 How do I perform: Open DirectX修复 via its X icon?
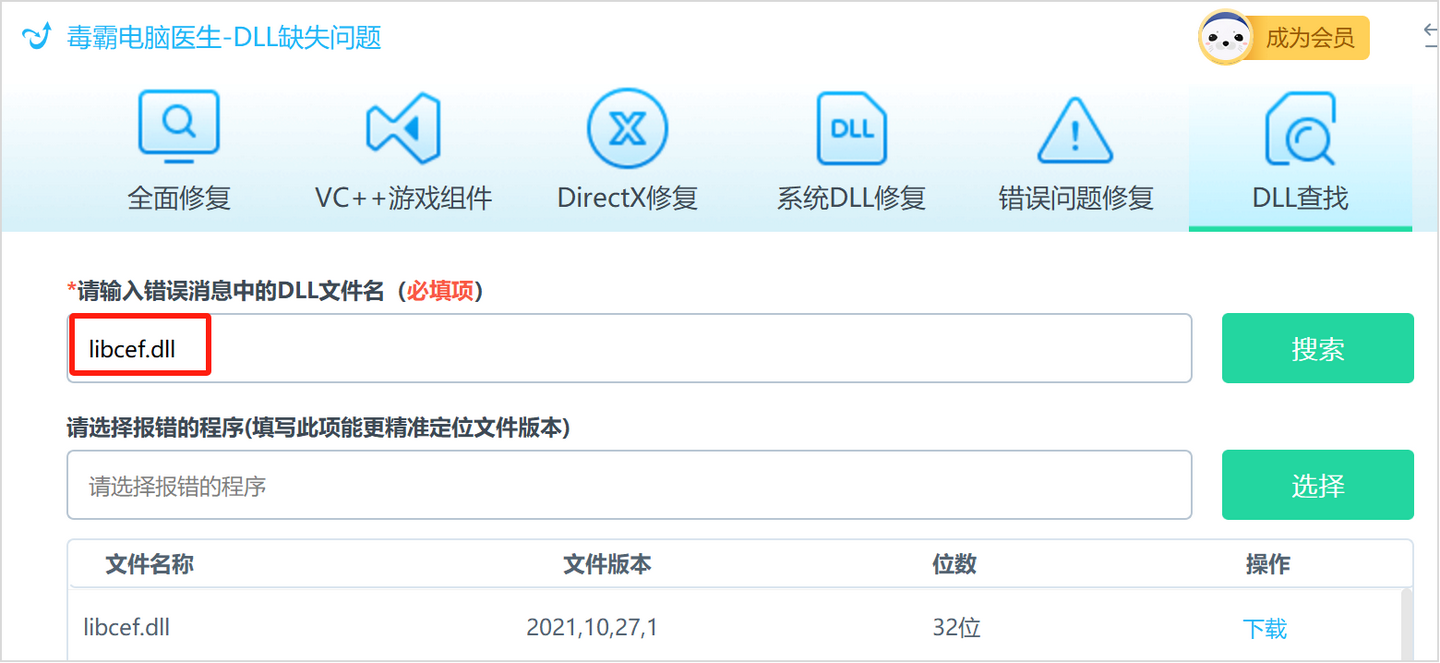tap(627, 127)
